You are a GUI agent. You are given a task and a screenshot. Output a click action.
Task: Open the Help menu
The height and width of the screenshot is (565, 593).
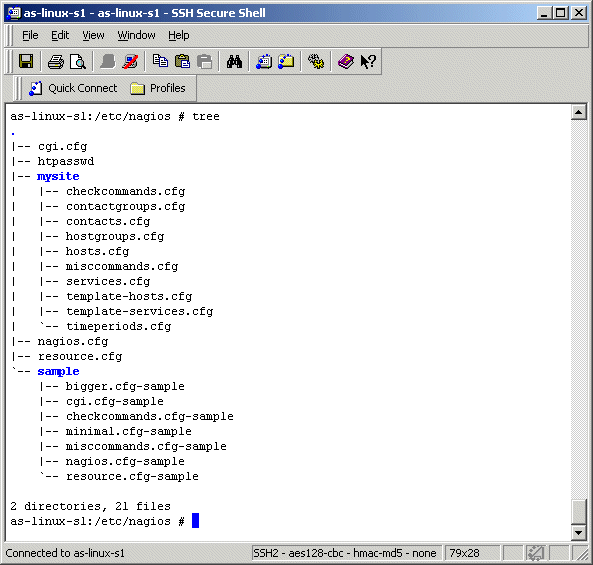coord(179,35)
